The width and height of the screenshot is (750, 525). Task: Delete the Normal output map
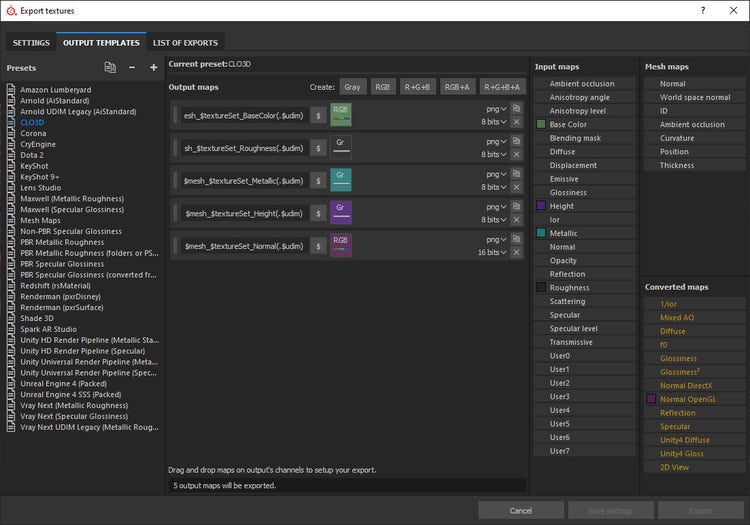pyautogui.click(x=516, y=252)
